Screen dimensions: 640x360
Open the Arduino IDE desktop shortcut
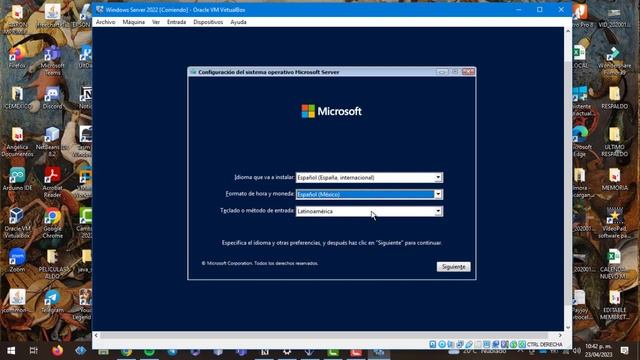(17, 179)
